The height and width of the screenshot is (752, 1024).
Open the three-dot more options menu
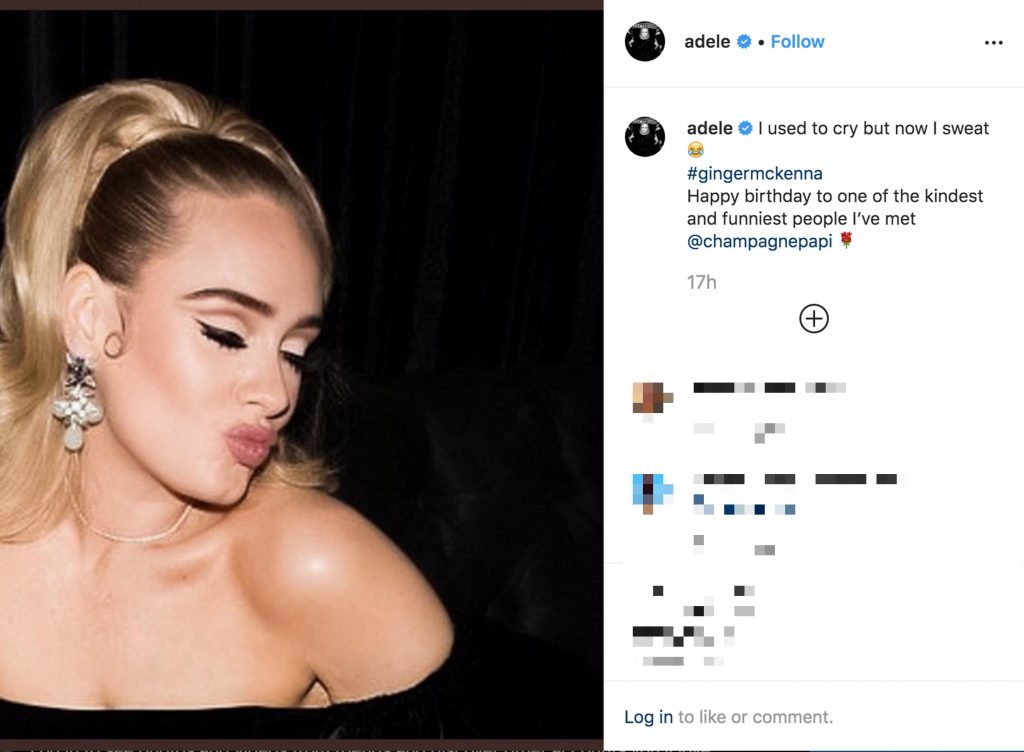993,42
